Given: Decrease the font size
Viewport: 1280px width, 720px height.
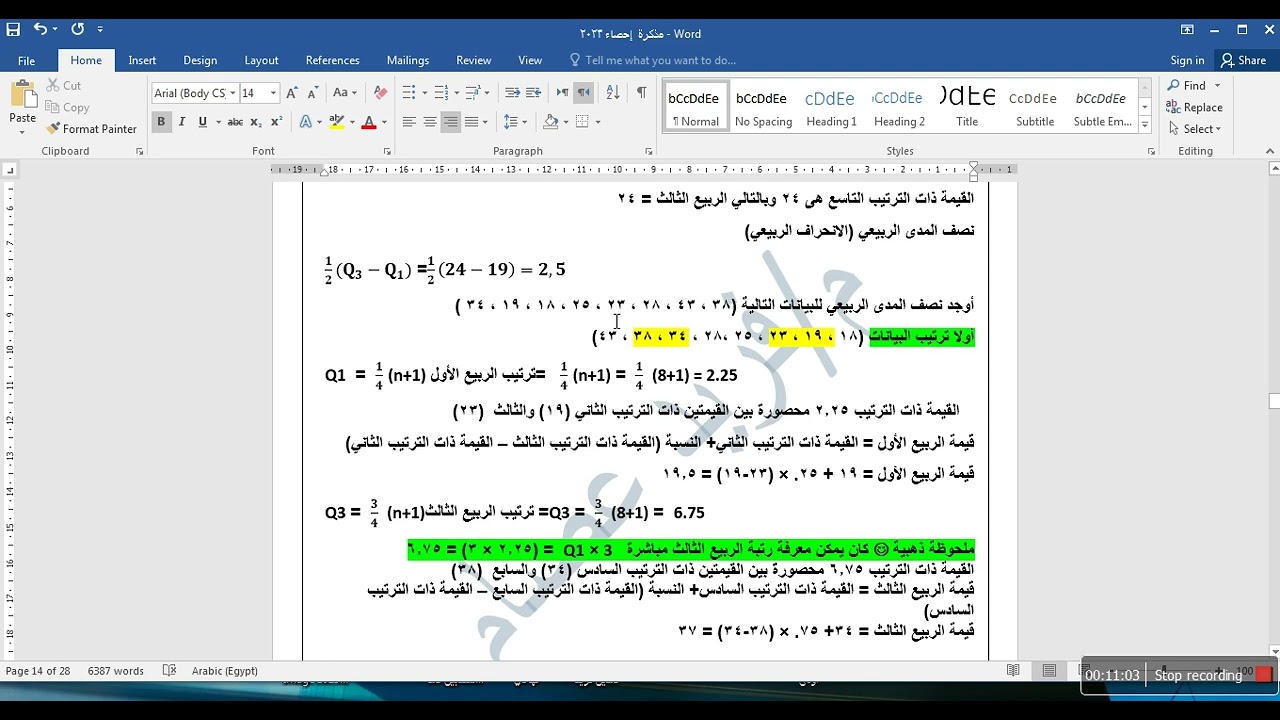Looking at the screenshot, I should click(x=312, y=93).
